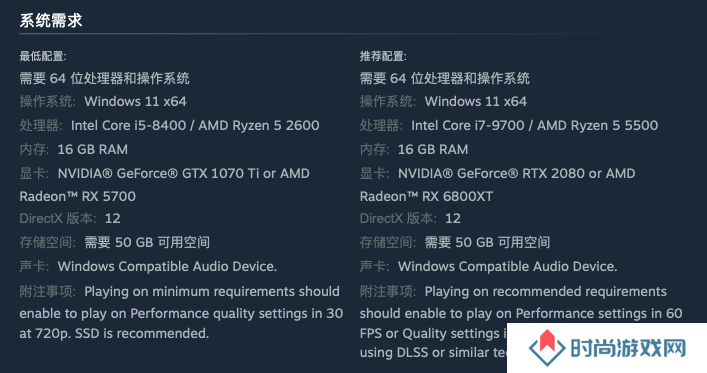707x373 pixels.
Task: Click the 系统需求 section heading
Action: pyautogui.click(x=51, y=20)
